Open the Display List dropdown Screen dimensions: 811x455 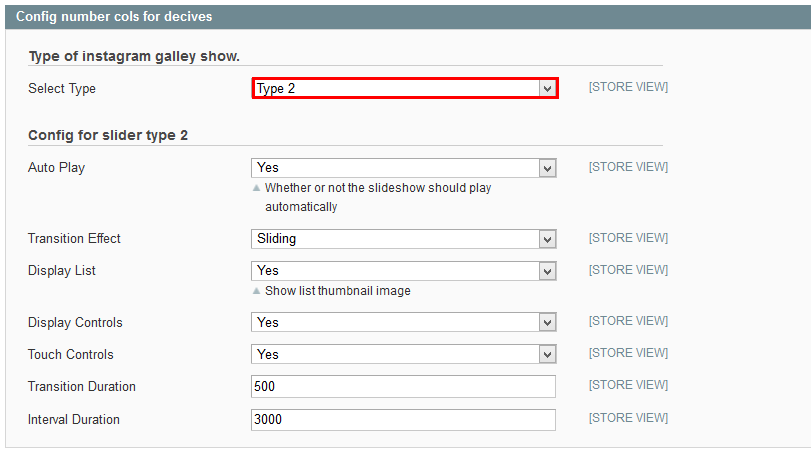pyautogui.click(x=403, y=271)
